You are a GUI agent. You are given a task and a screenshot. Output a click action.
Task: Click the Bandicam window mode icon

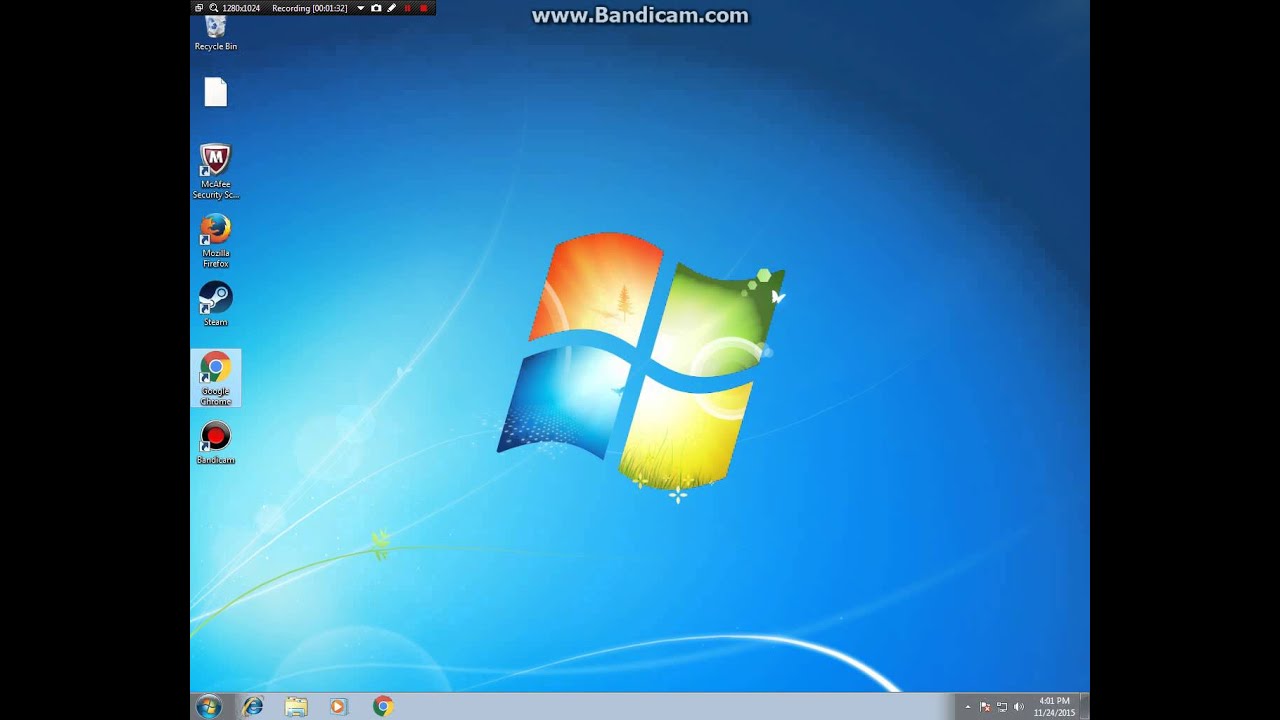(199, 8)
